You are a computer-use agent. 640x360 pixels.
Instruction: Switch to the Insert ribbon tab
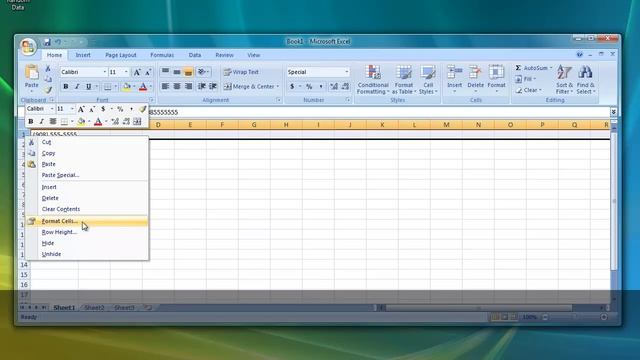(83, 55)
